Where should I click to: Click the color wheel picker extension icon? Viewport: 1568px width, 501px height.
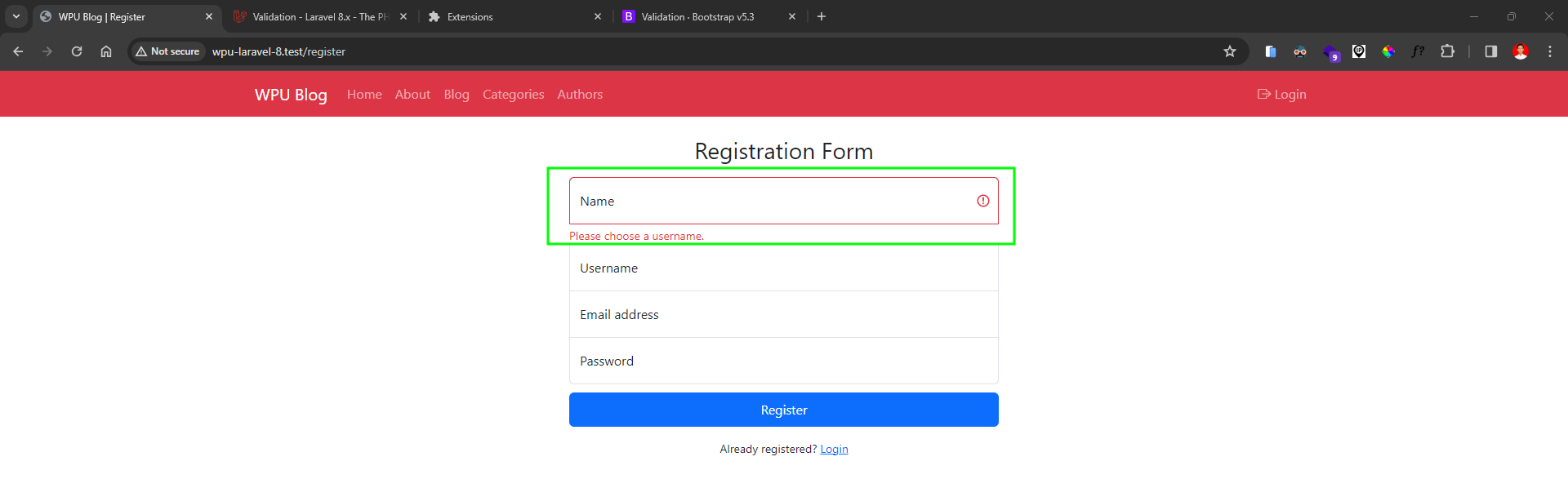tap(1388, 51)
